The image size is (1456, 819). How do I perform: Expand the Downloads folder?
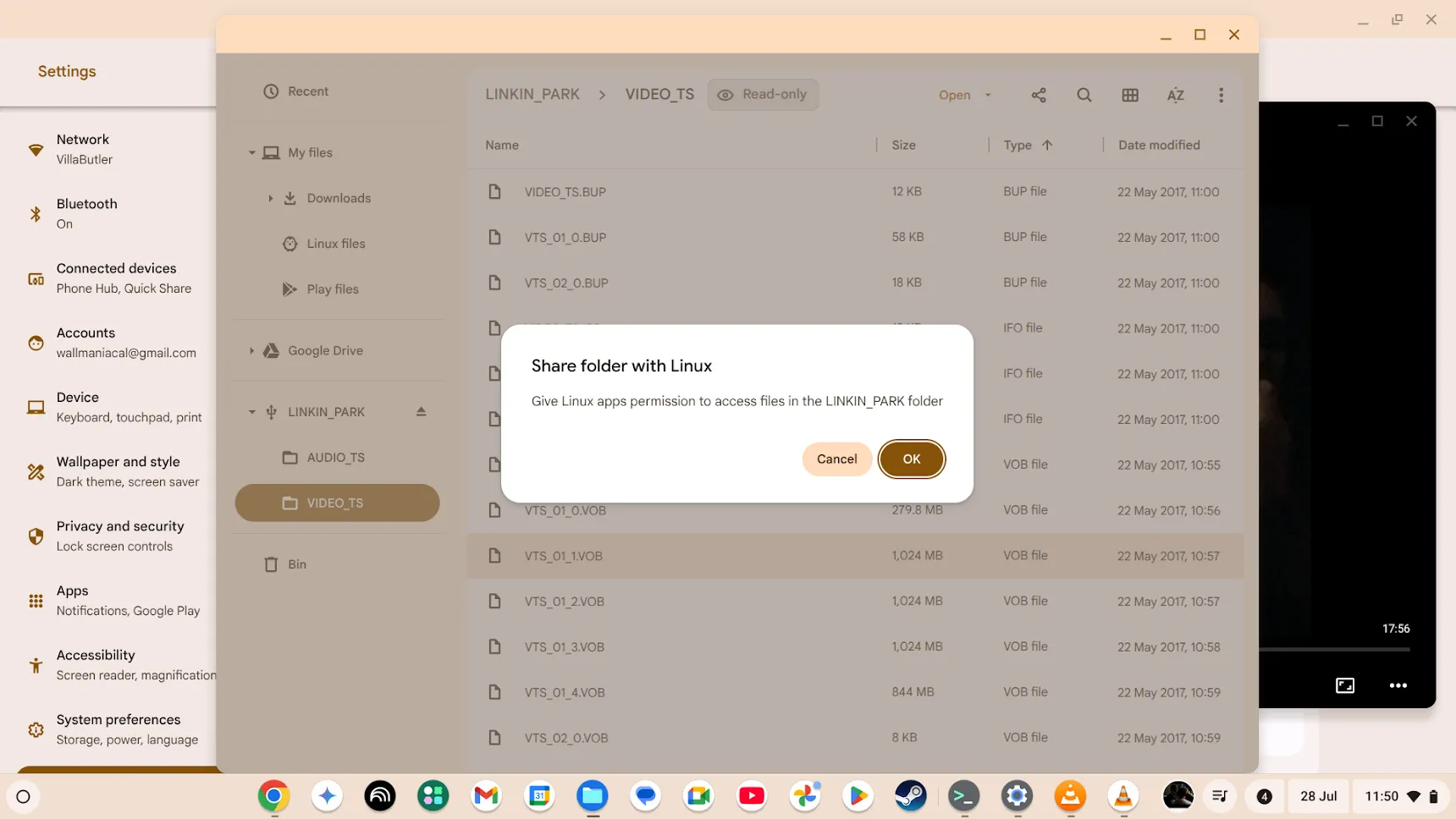pos(270,198)
